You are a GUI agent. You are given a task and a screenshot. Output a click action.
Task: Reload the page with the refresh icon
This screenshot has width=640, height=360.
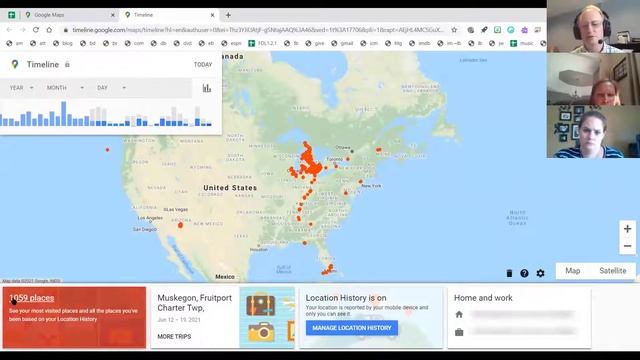click(36, 30)
